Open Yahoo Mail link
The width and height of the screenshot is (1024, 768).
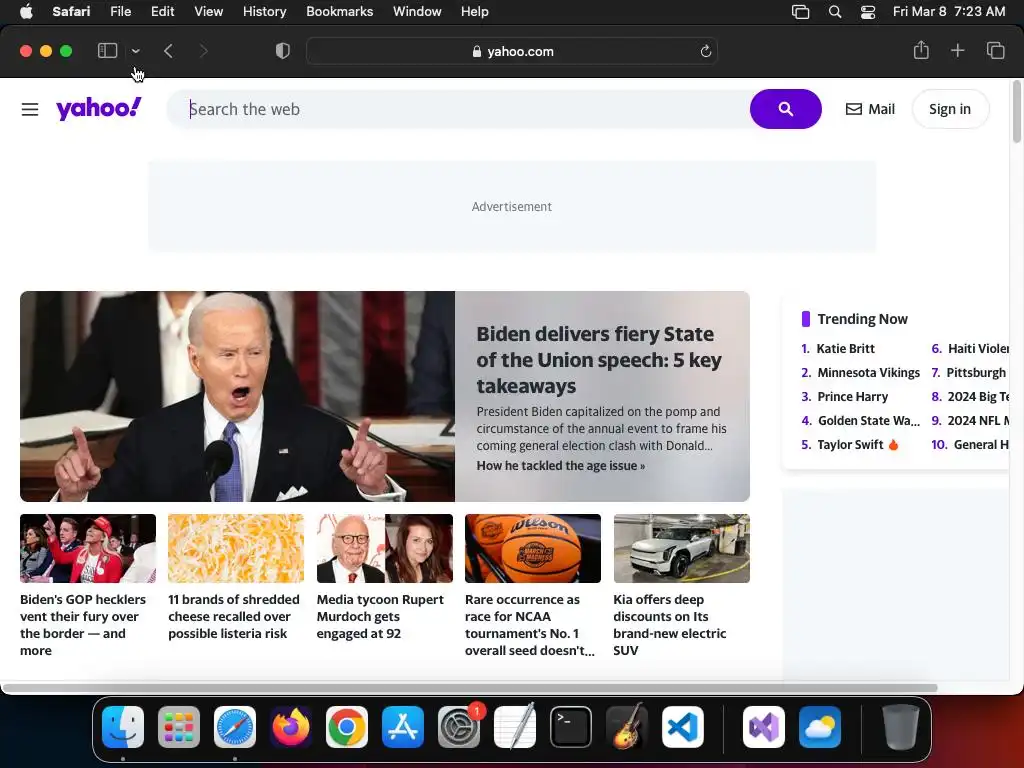(870, 109)
